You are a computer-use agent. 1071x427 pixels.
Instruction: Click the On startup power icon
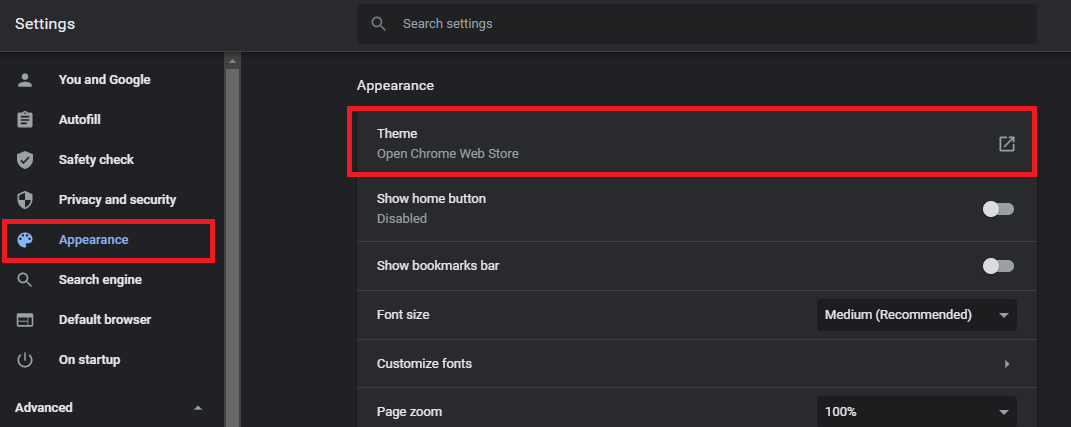[x=25, y=360]
